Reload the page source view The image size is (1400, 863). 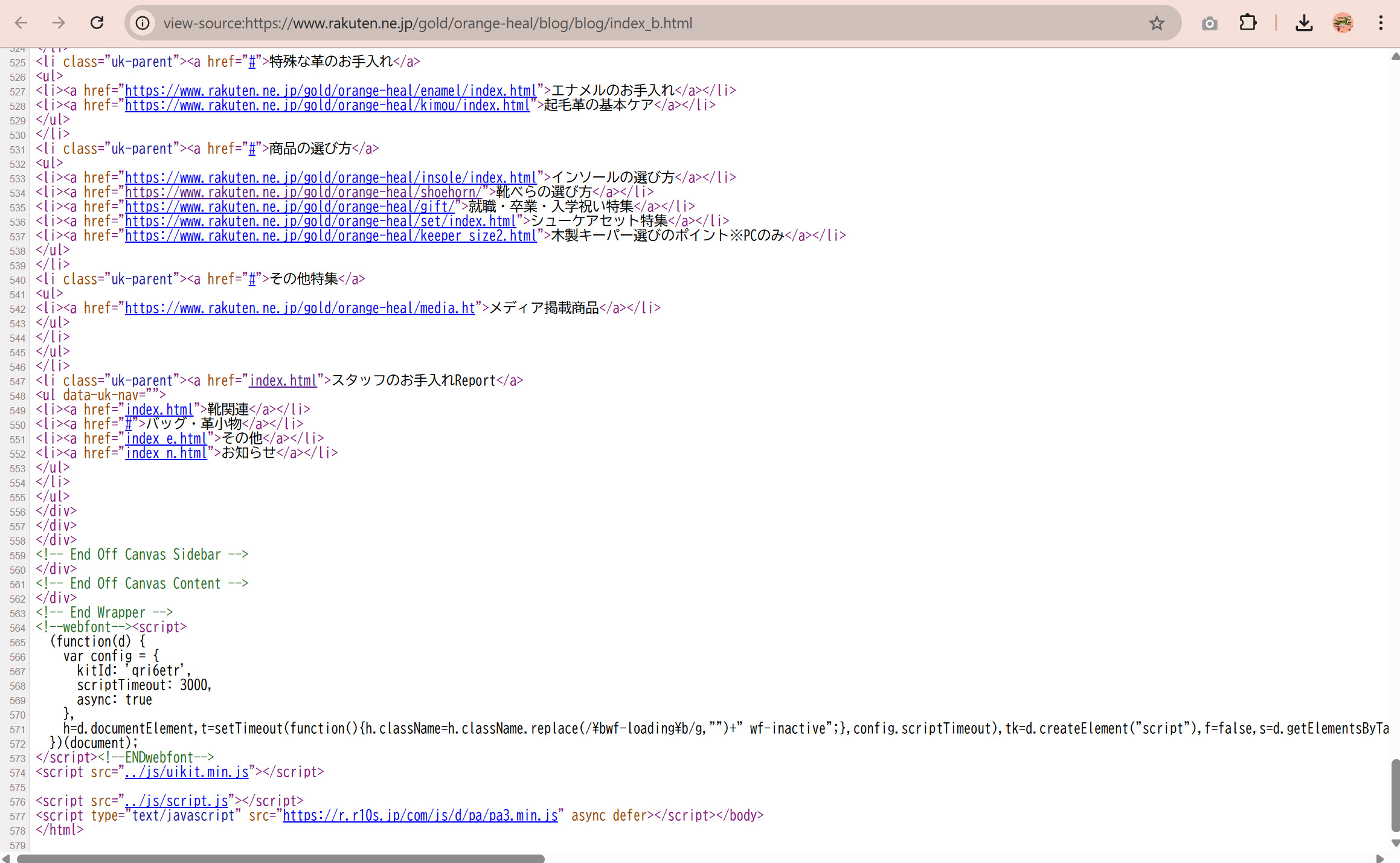tap(97, 23)
